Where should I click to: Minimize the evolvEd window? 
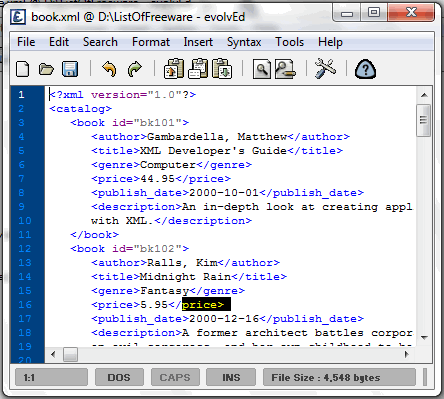pyautogui.click(x=347, y=14)
